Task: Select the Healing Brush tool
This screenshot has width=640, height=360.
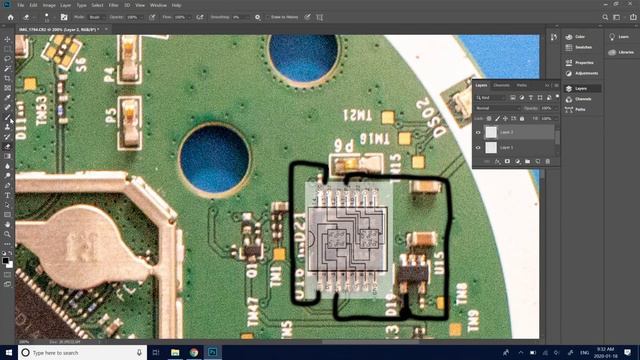Action: 7,108
